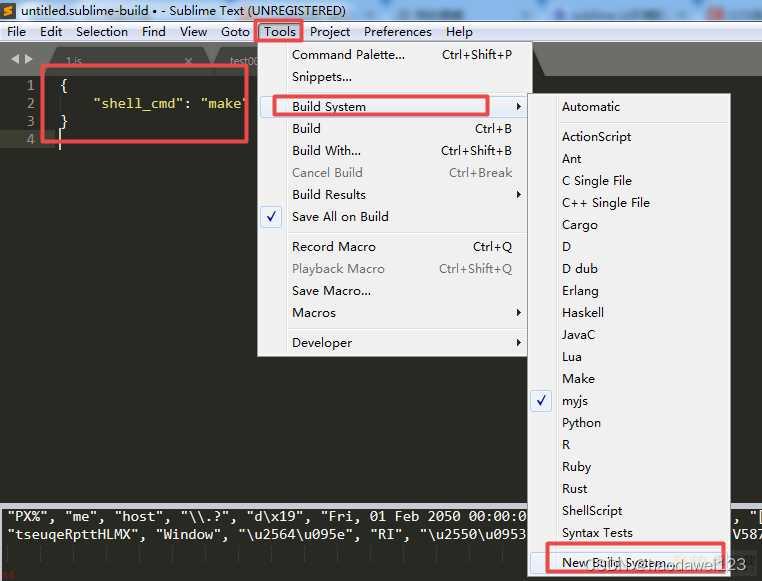Select Make build system

[x=630, y=378]
